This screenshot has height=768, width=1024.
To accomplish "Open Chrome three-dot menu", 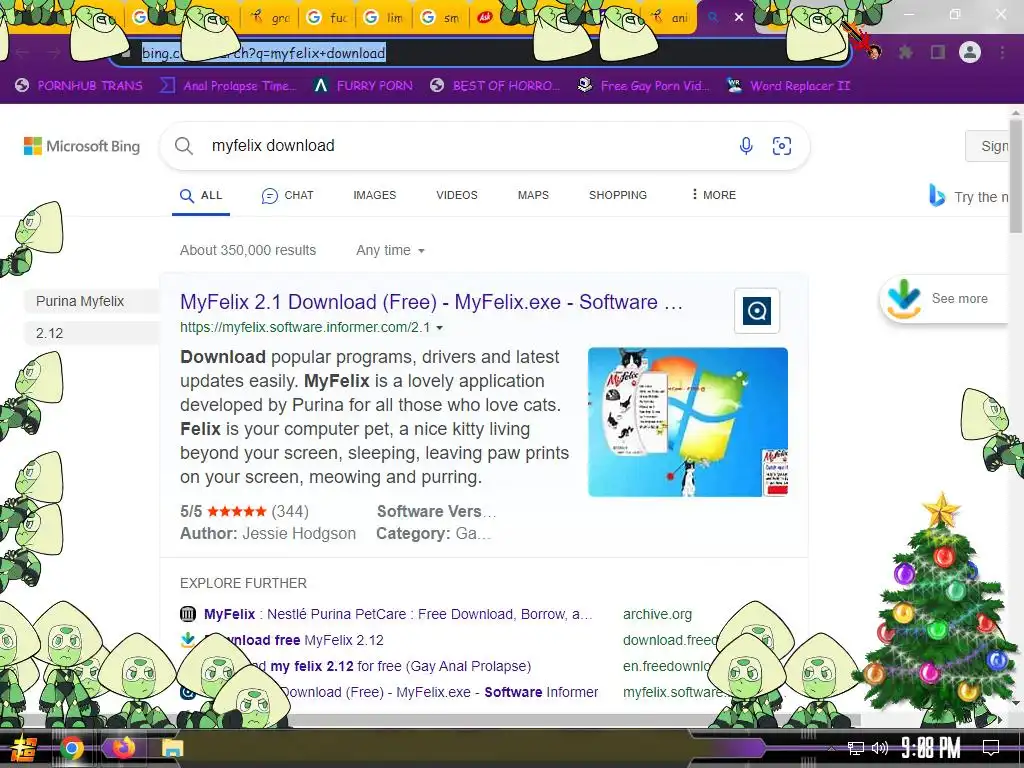I will (x=1002, y=52).
